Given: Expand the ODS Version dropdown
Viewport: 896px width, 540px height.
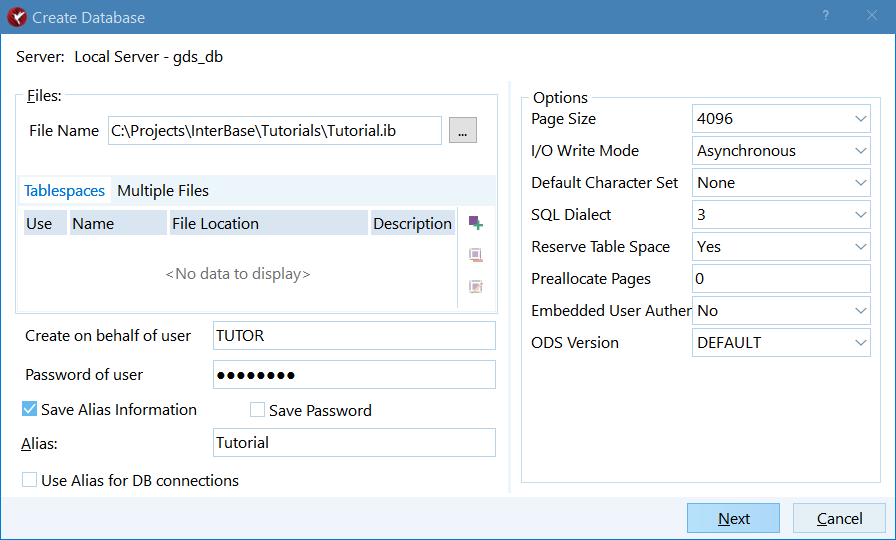Looking at the screenshot, I should point(781,343).
